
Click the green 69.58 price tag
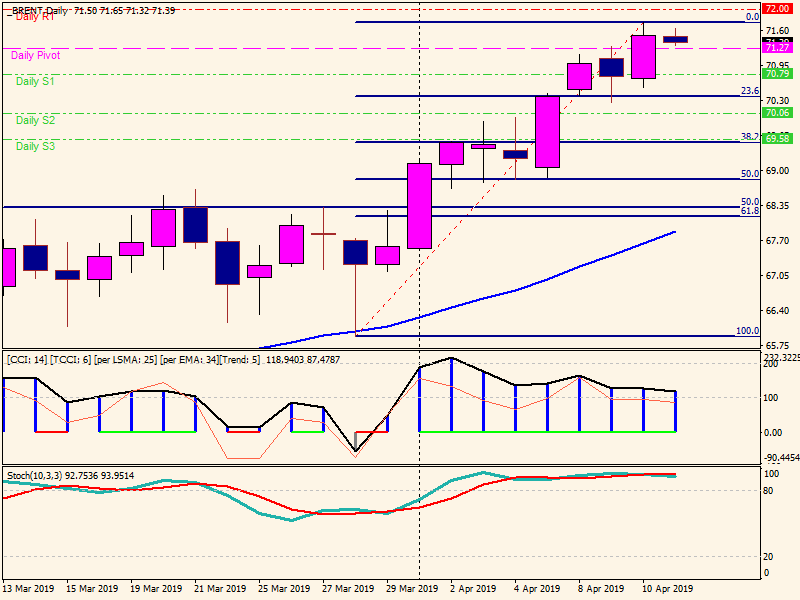coord(778,139)
